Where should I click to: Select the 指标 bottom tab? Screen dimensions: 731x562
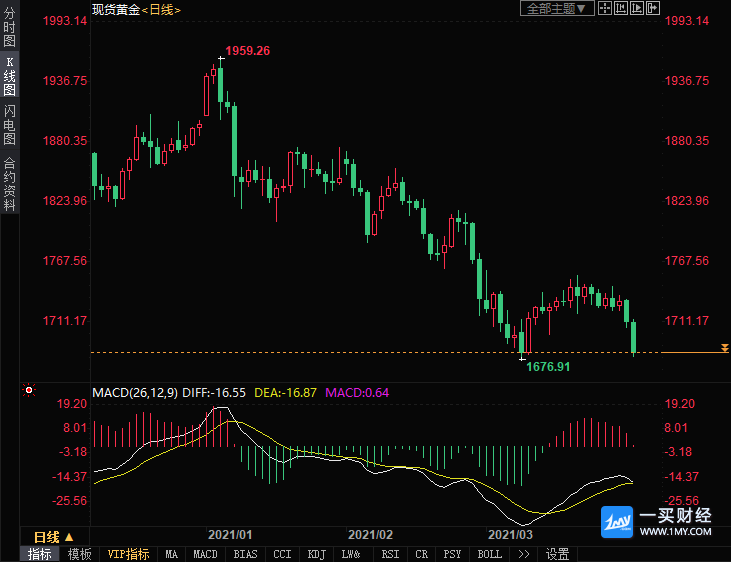40,554
